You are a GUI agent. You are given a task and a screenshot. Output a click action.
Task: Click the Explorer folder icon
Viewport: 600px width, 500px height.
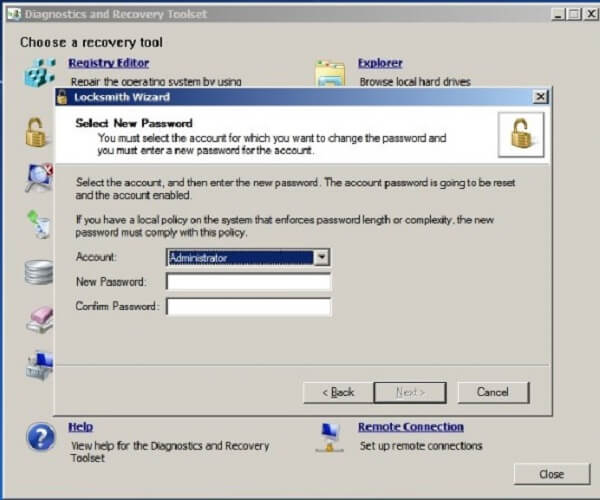(x=330, y=73)
